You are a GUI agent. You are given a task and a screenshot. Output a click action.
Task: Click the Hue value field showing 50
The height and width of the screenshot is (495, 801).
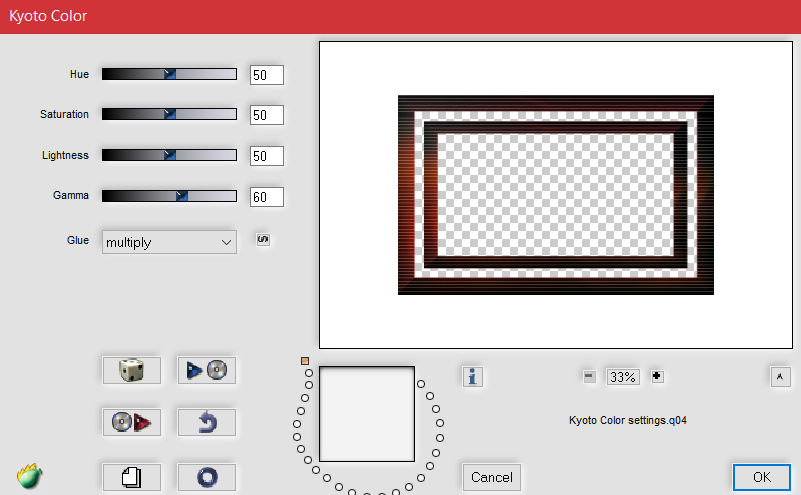(267, 75)
